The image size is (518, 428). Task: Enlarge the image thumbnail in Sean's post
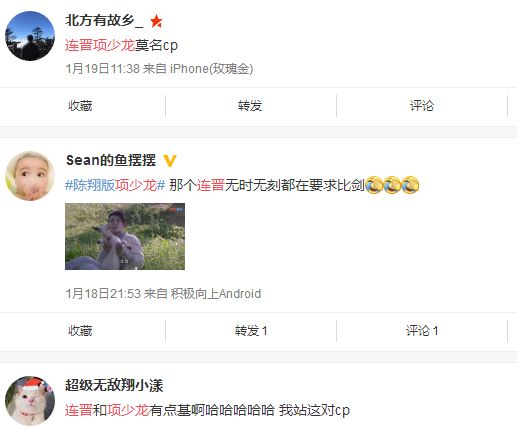pyautogui.click(x=125, y=236)
